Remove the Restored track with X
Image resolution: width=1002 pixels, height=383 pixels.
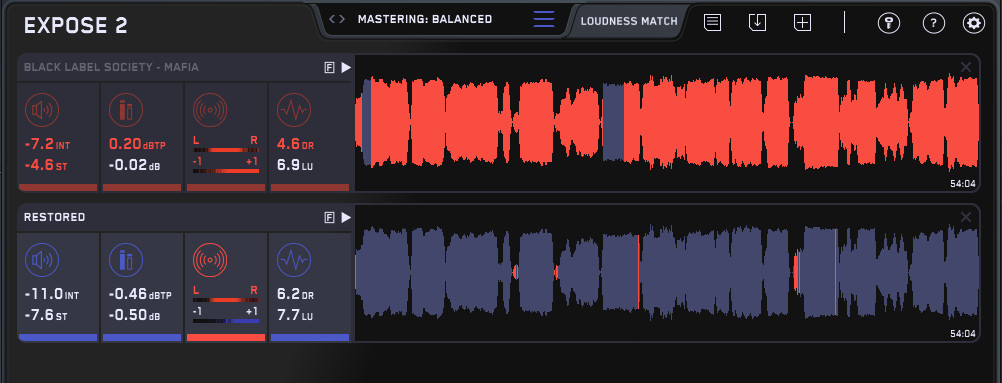tap(966, 217)
